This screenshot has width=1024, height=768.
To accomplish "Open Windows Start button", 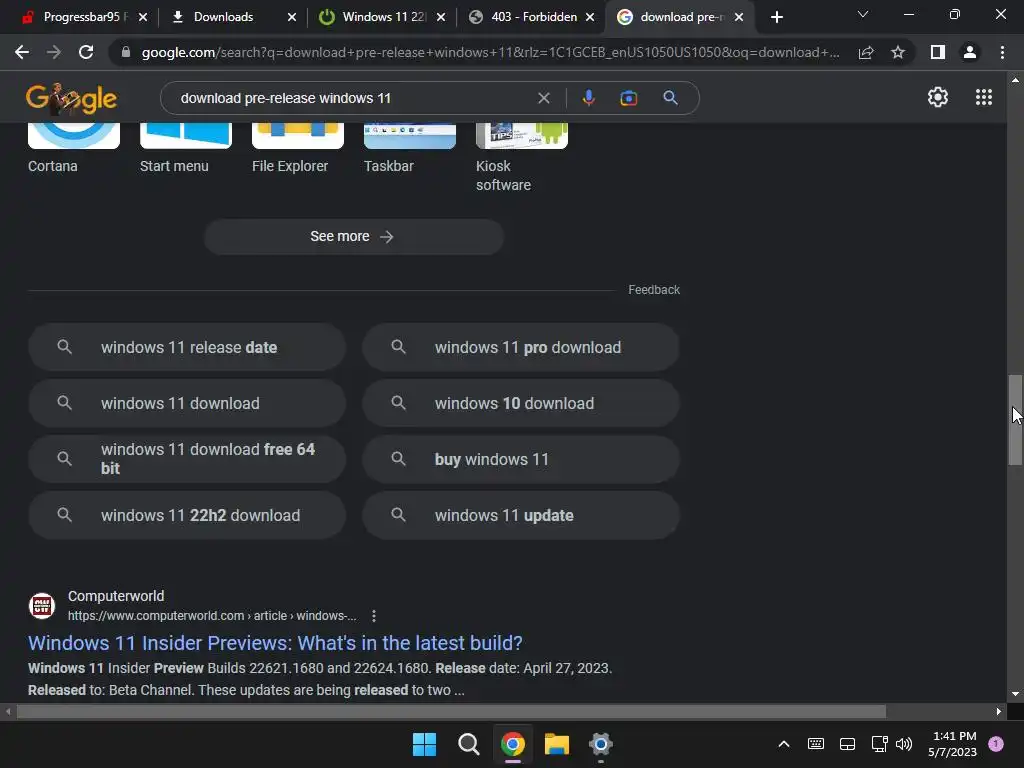I will tap(424, 744).
